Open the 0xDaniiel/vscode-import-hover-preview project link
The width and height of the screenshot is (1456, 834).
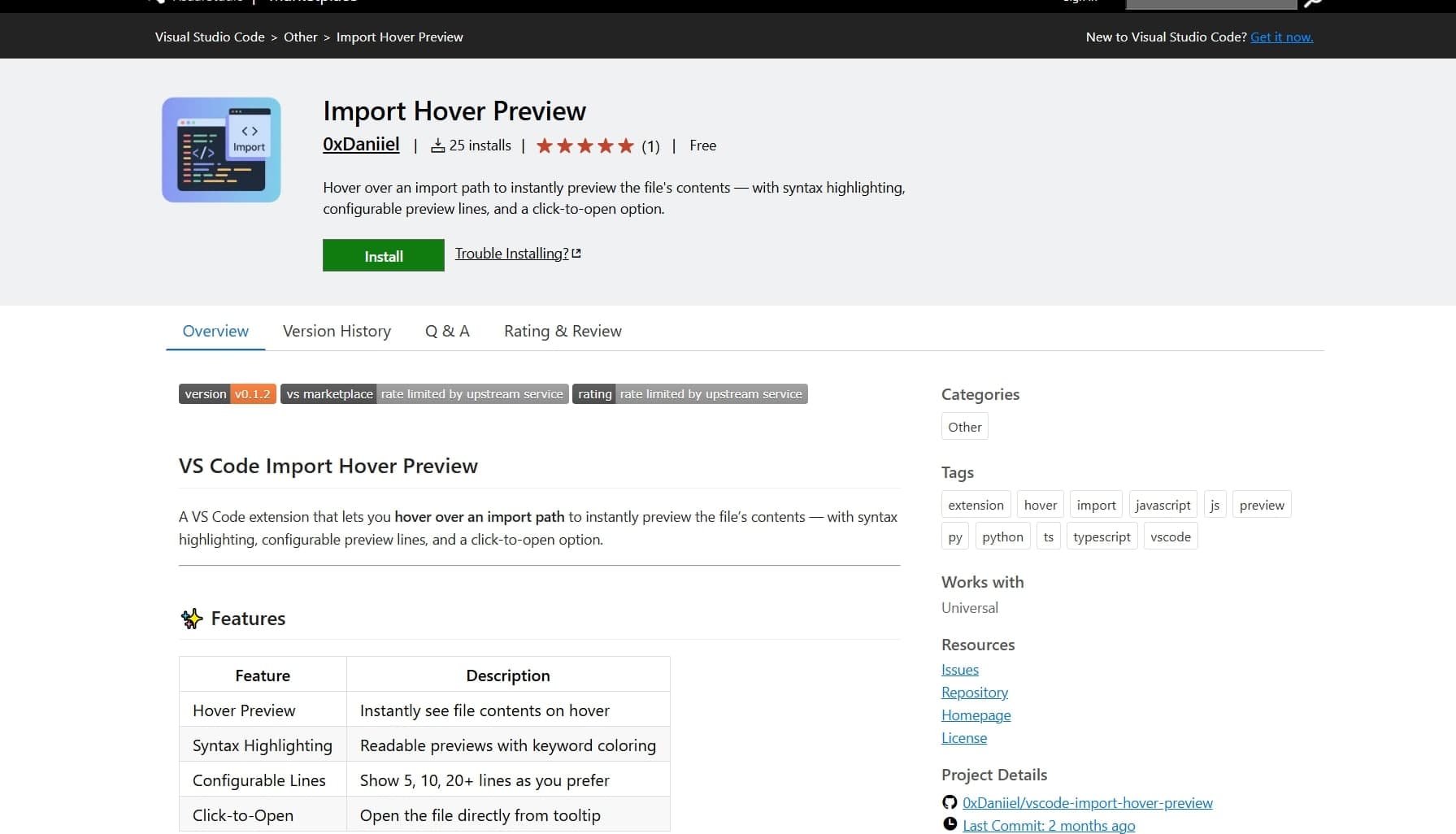click(1088, 802)
